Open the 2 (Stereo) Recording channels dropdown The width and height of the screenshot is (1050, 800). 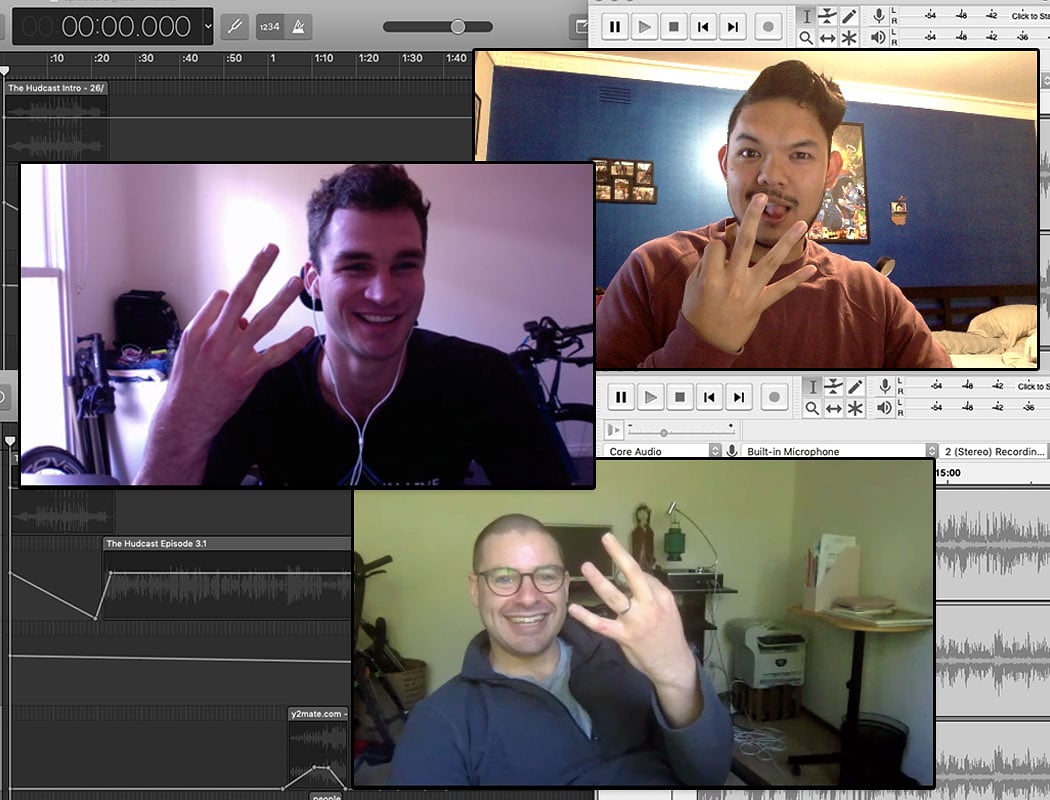994,451
